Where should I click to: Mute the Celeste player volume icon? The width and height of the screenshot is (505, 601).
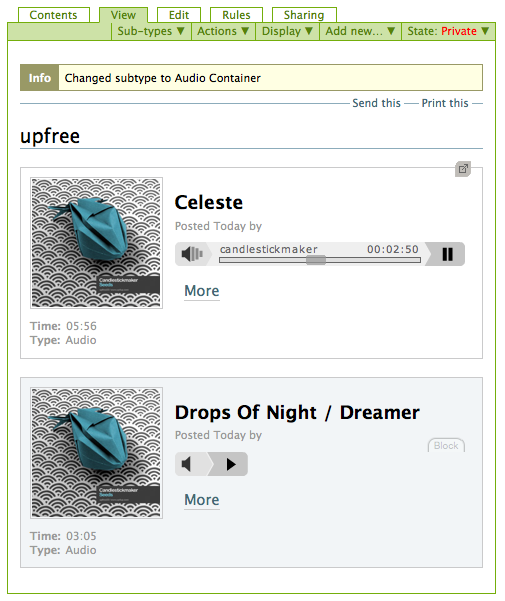click(192, 254)
